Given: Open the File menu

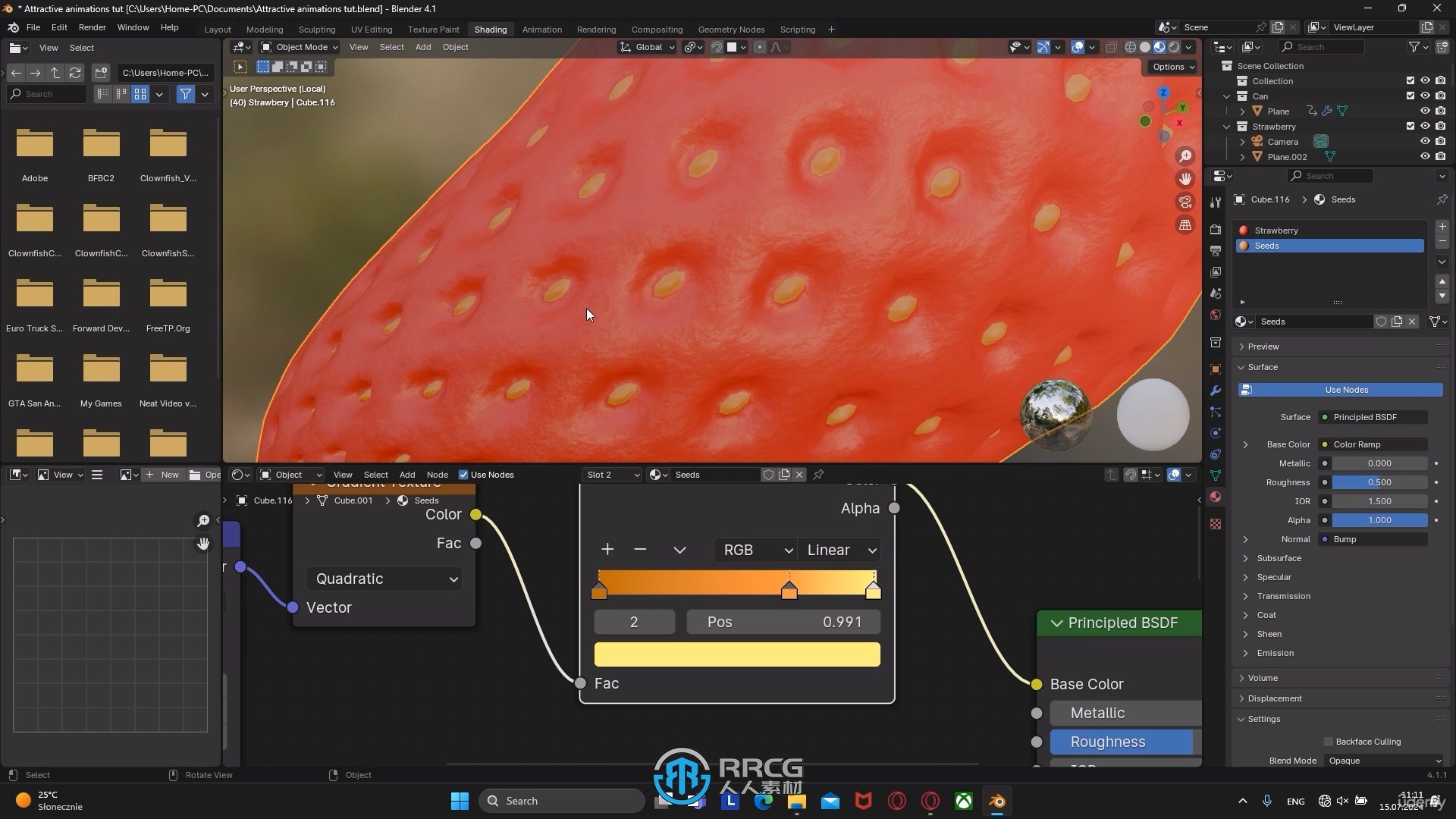Looking at the screenshot, I should click(33, 27).
